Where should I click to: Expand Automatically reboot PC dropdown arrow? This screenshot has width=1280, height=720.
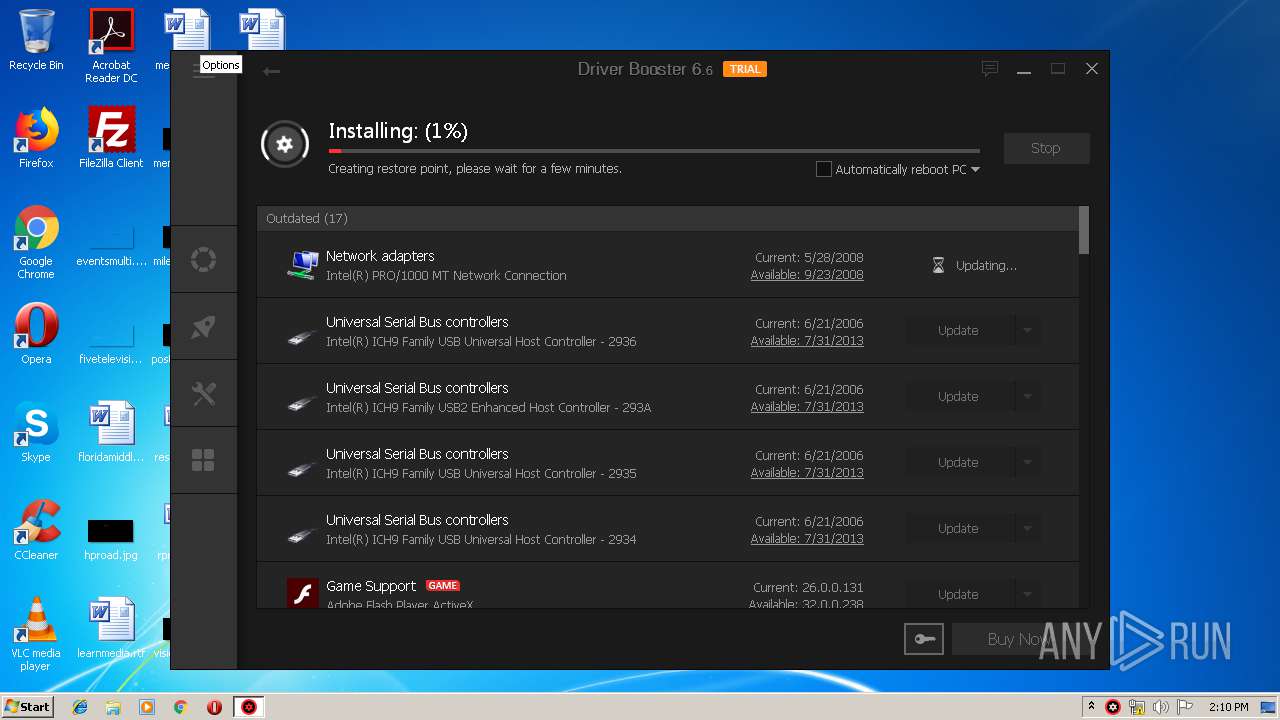click(975, 169)
